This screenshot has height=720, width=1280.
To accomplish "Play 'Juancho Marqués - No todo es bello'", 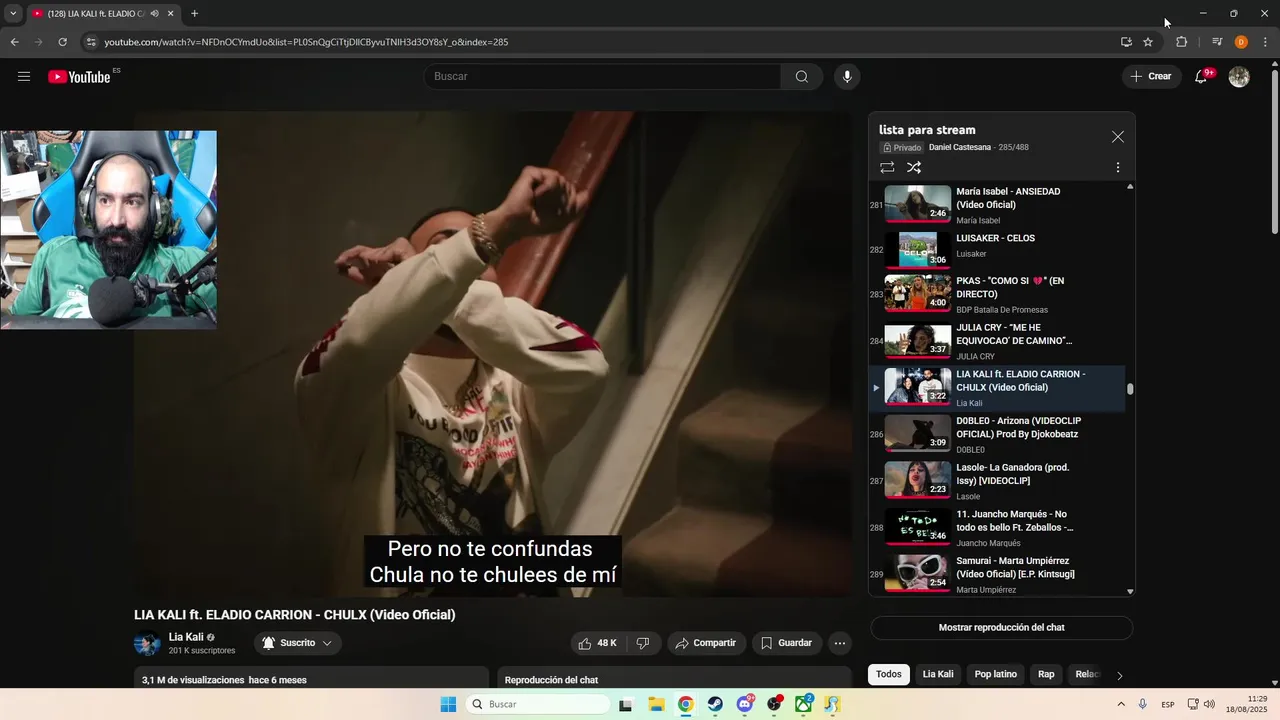I will (997, 527).
